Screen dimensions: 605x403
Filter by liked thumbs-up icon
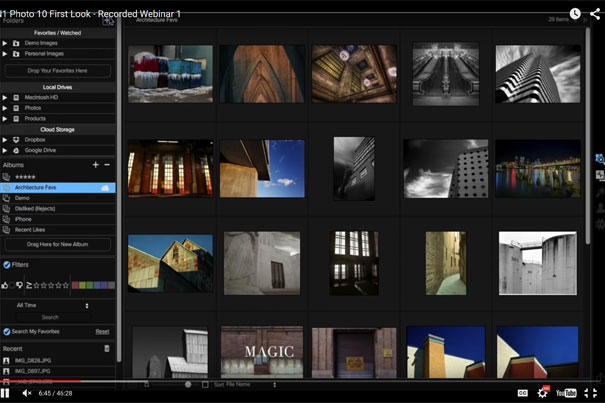tap(4, 285)
